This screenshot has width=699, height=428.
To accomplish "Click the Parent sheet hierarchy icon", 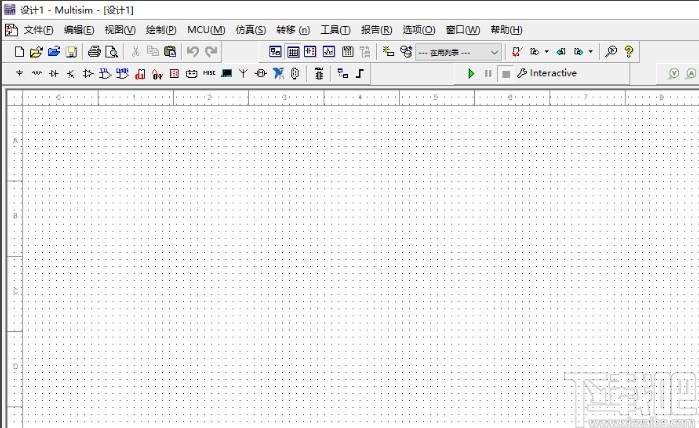I will (365, 52).
